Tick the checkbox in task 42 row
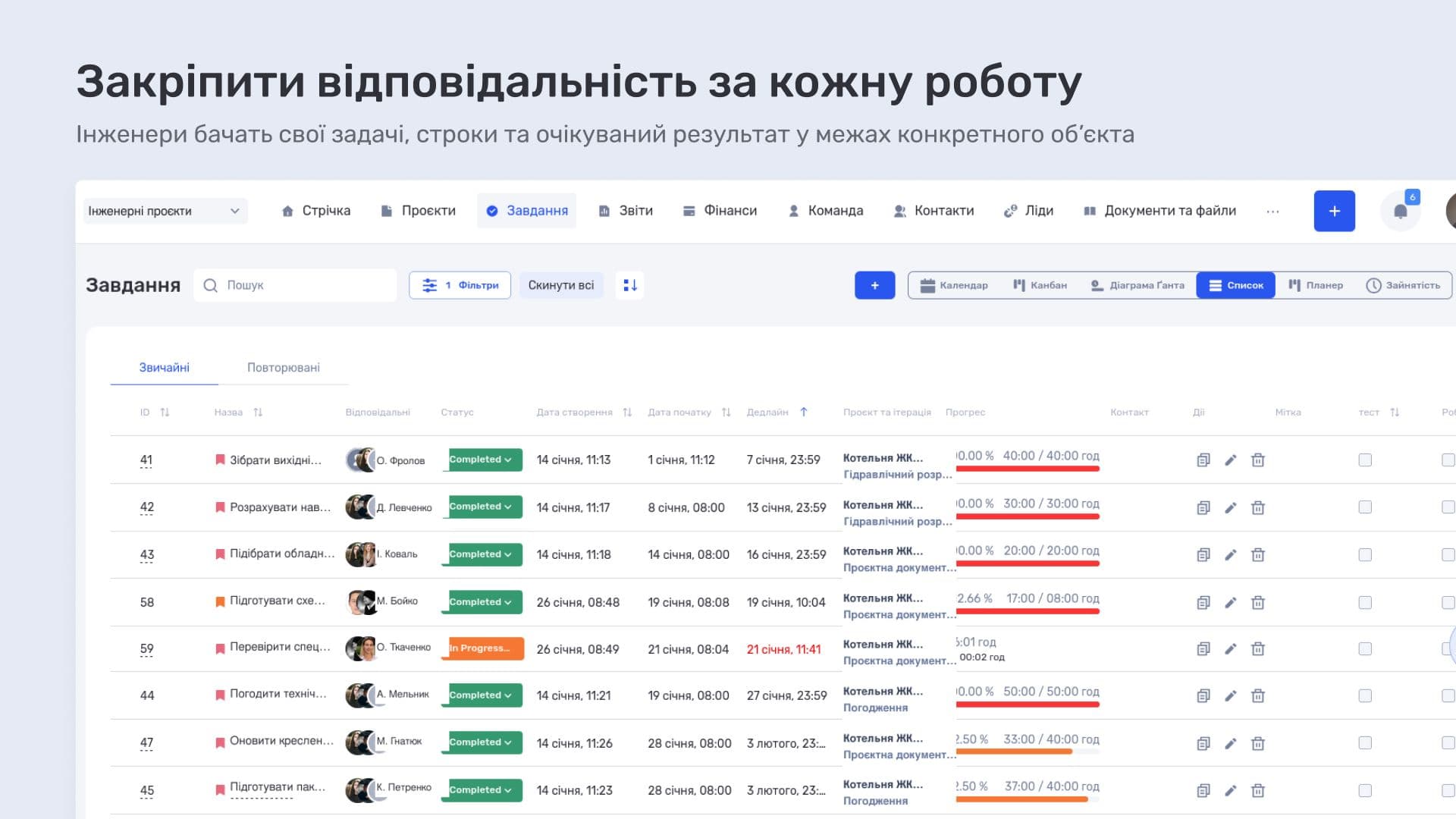 coord(1365,507)
